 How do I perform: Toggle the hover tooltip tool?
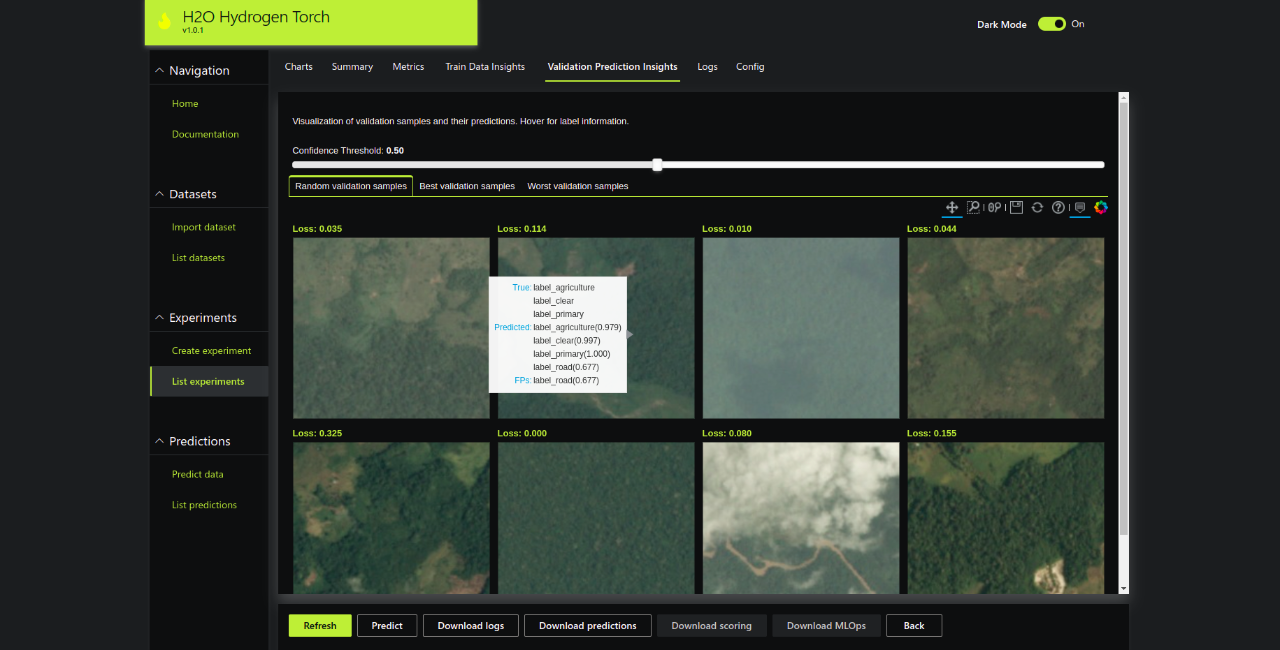(x=1080, y=207)
